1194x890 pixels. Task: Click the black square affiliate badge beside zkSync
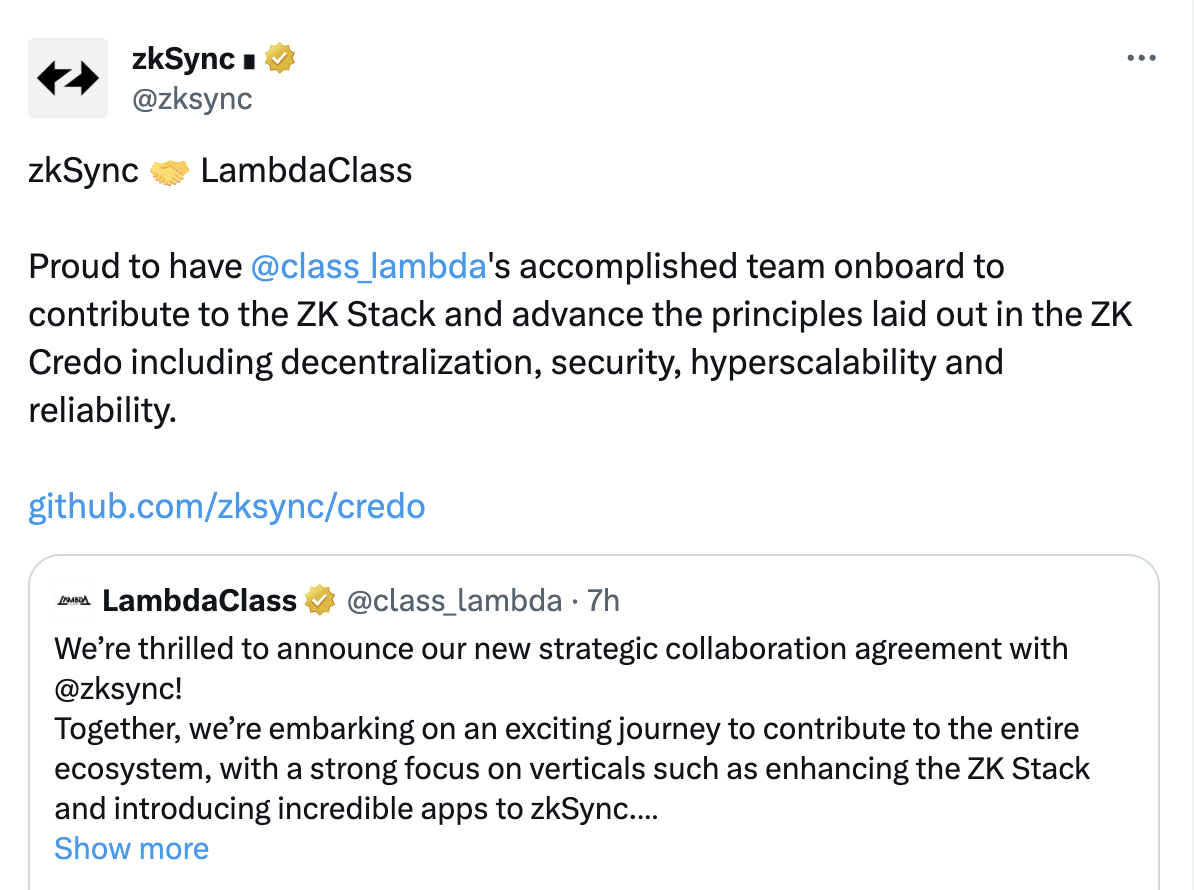point(249,62)
